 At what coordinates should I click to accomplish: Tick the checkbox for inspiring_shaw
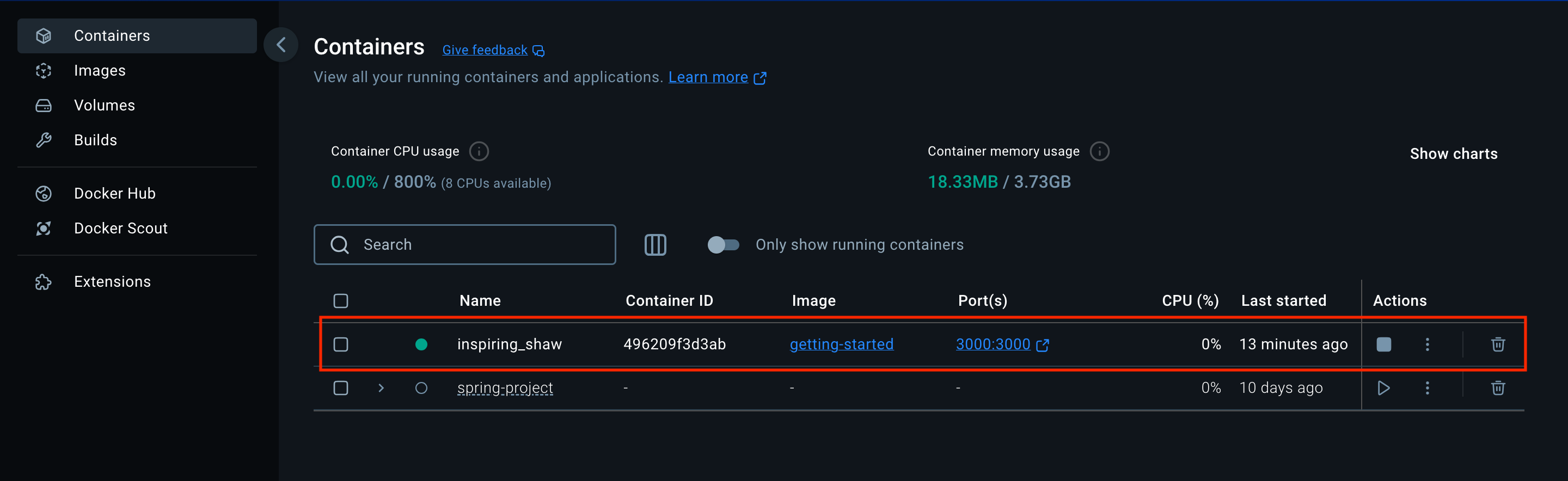coord(341,345)
